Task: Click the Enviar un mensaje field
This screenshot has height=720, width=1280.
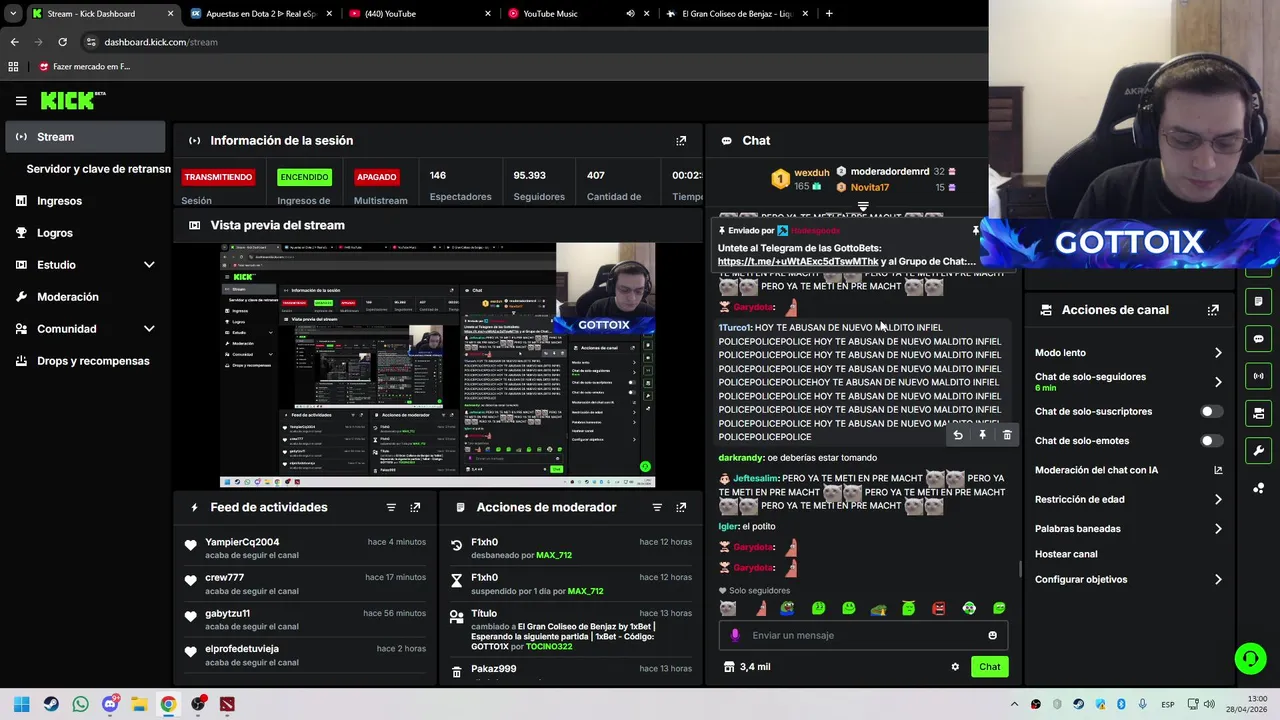Action: pos(863,635)
